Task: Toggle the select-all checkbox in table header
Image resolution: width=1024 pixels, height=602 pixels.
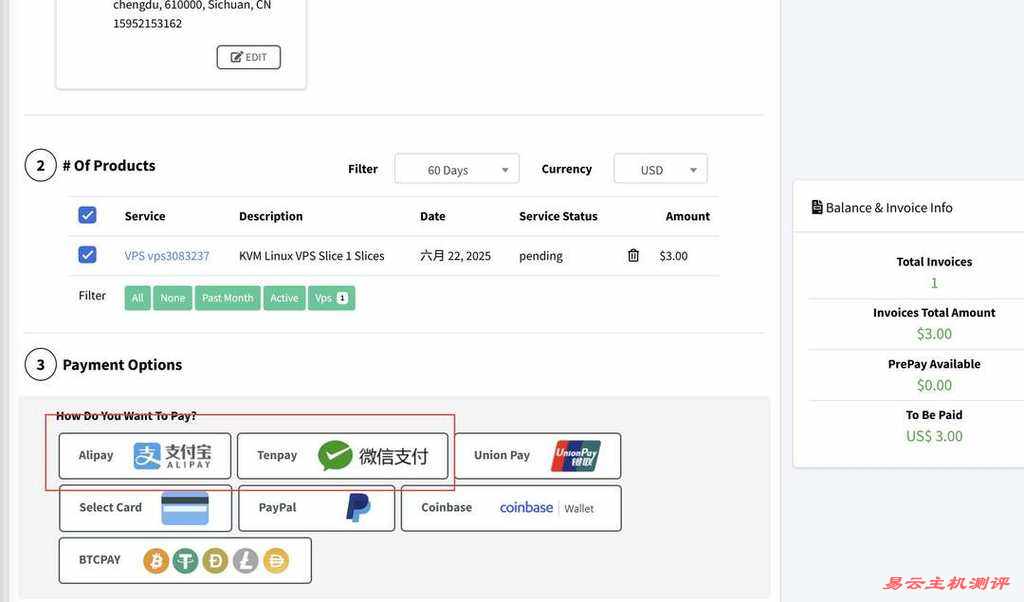Action: [87, 215]
